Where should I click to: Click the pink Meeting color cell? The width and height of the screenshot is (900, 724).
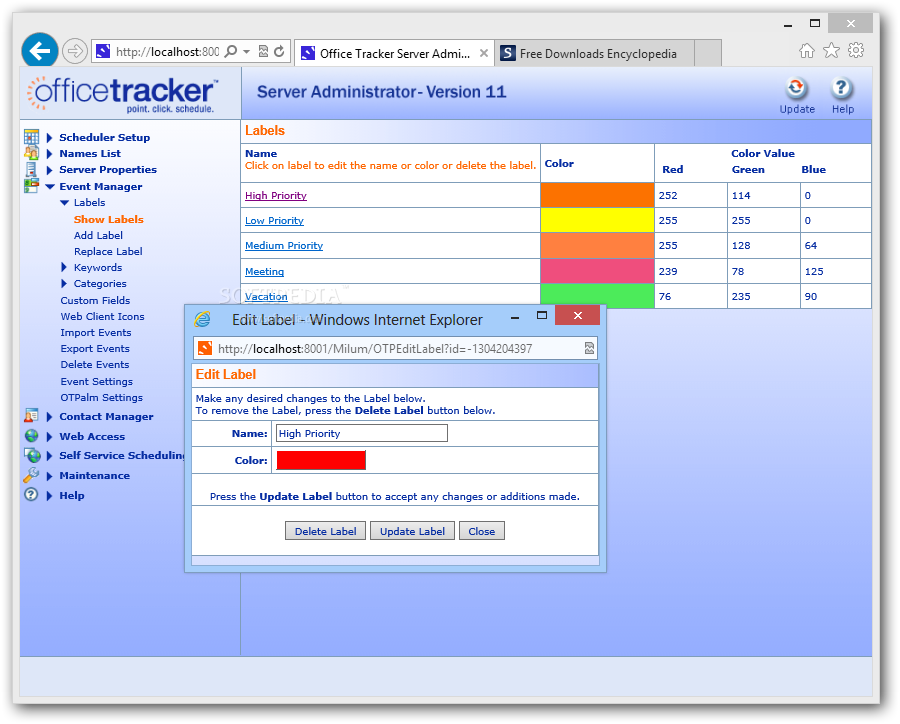click(597, 271)
